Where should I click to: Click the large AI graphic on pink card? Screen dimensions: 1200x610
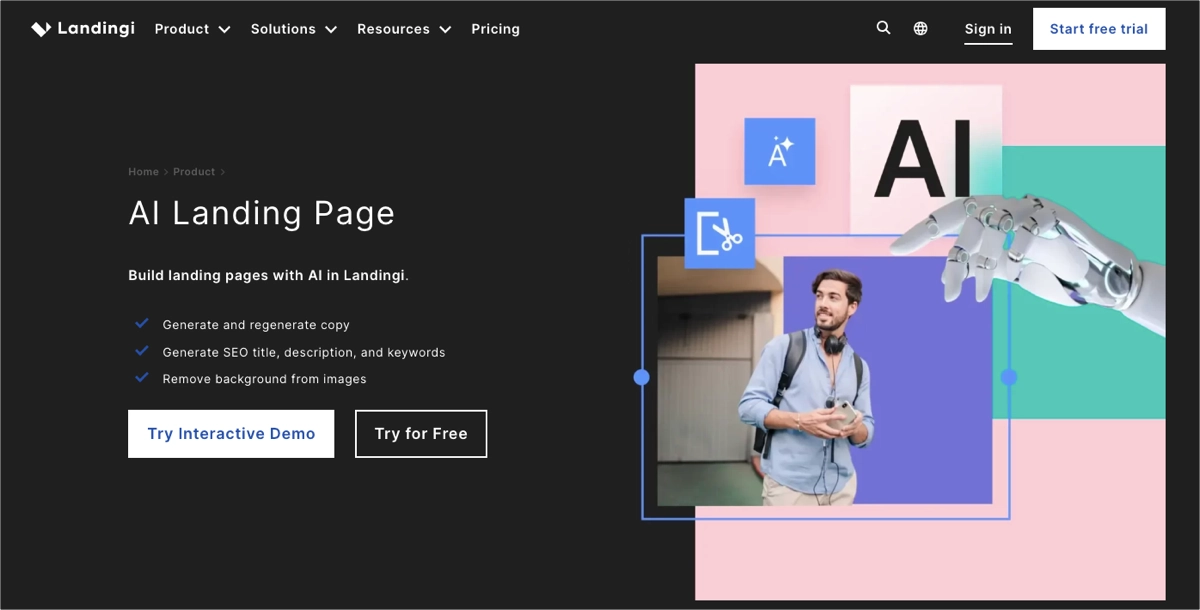coord(922,160)
